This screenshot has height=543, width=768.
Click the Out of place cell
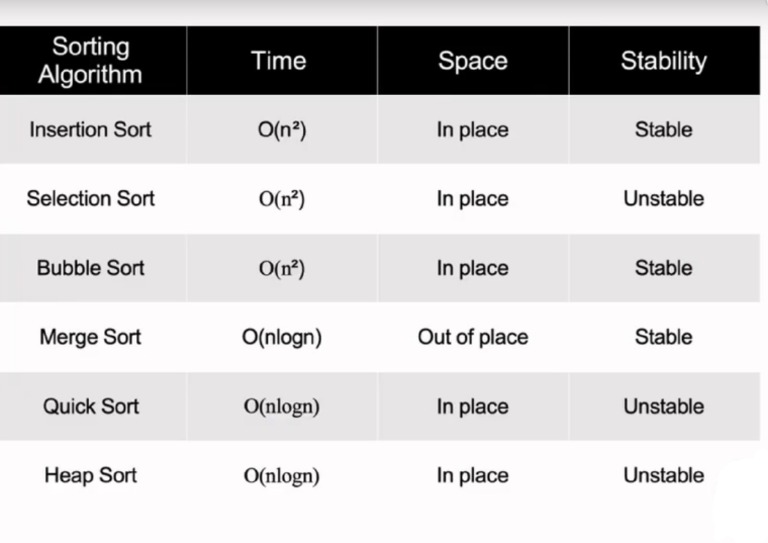473,337
